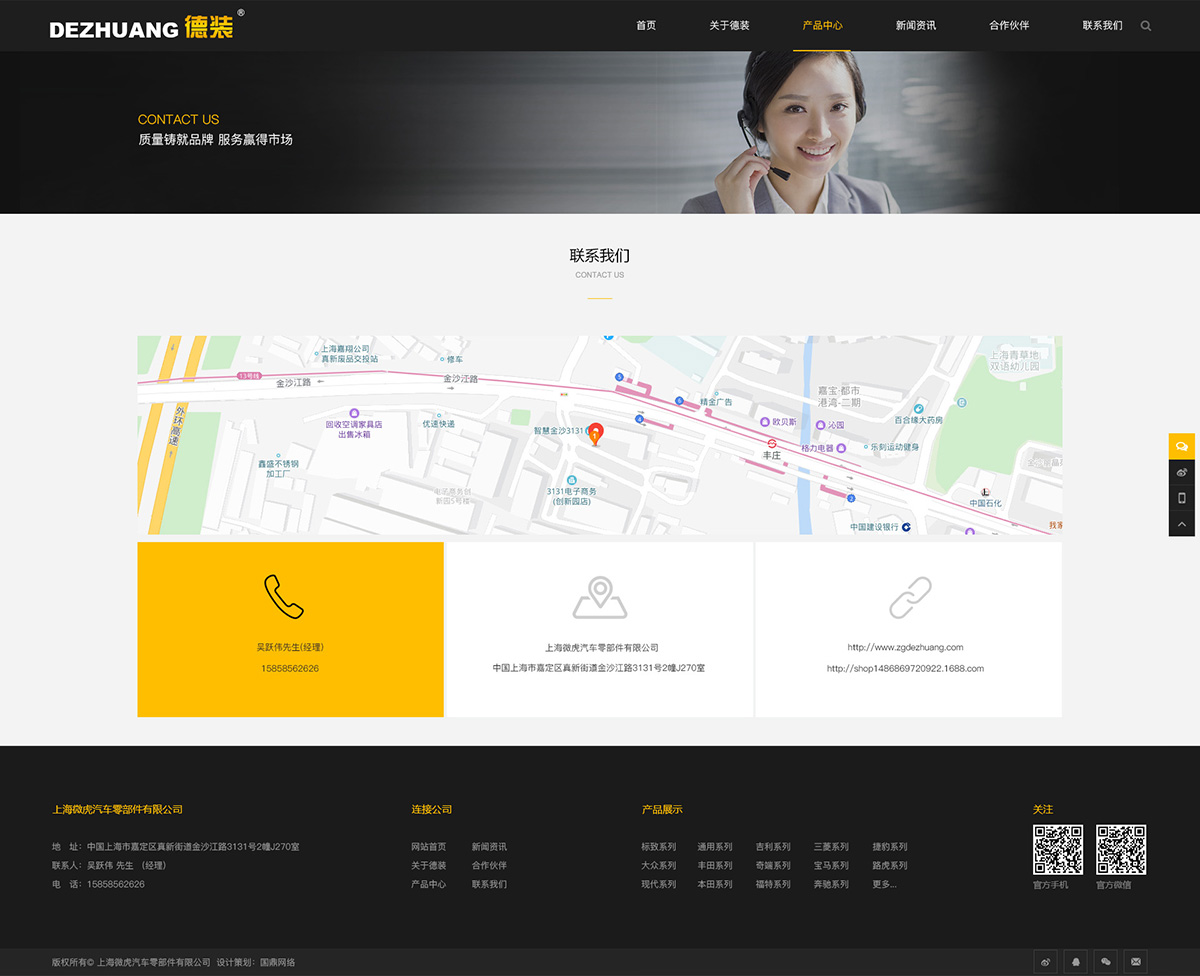This screenshot has width=1200, height=976.
Task: Open the 1688.com shop link
Action: point(905,668)
